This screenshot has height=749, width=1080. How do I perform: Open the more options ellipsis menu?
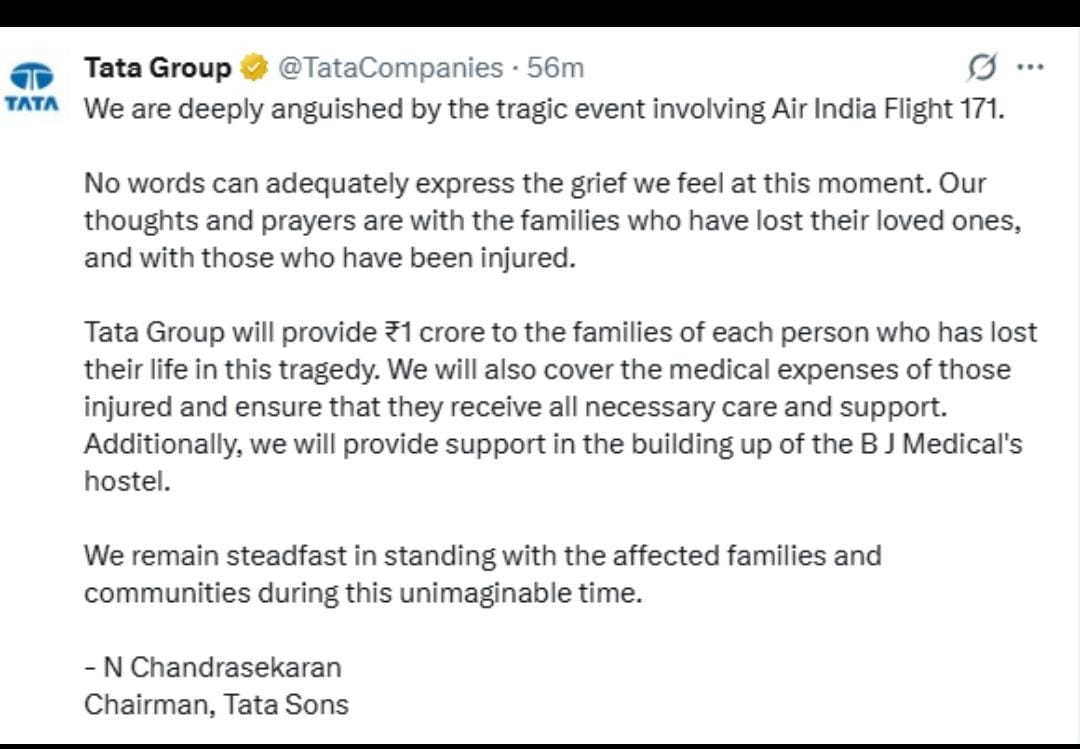[x=1030, y=68]
